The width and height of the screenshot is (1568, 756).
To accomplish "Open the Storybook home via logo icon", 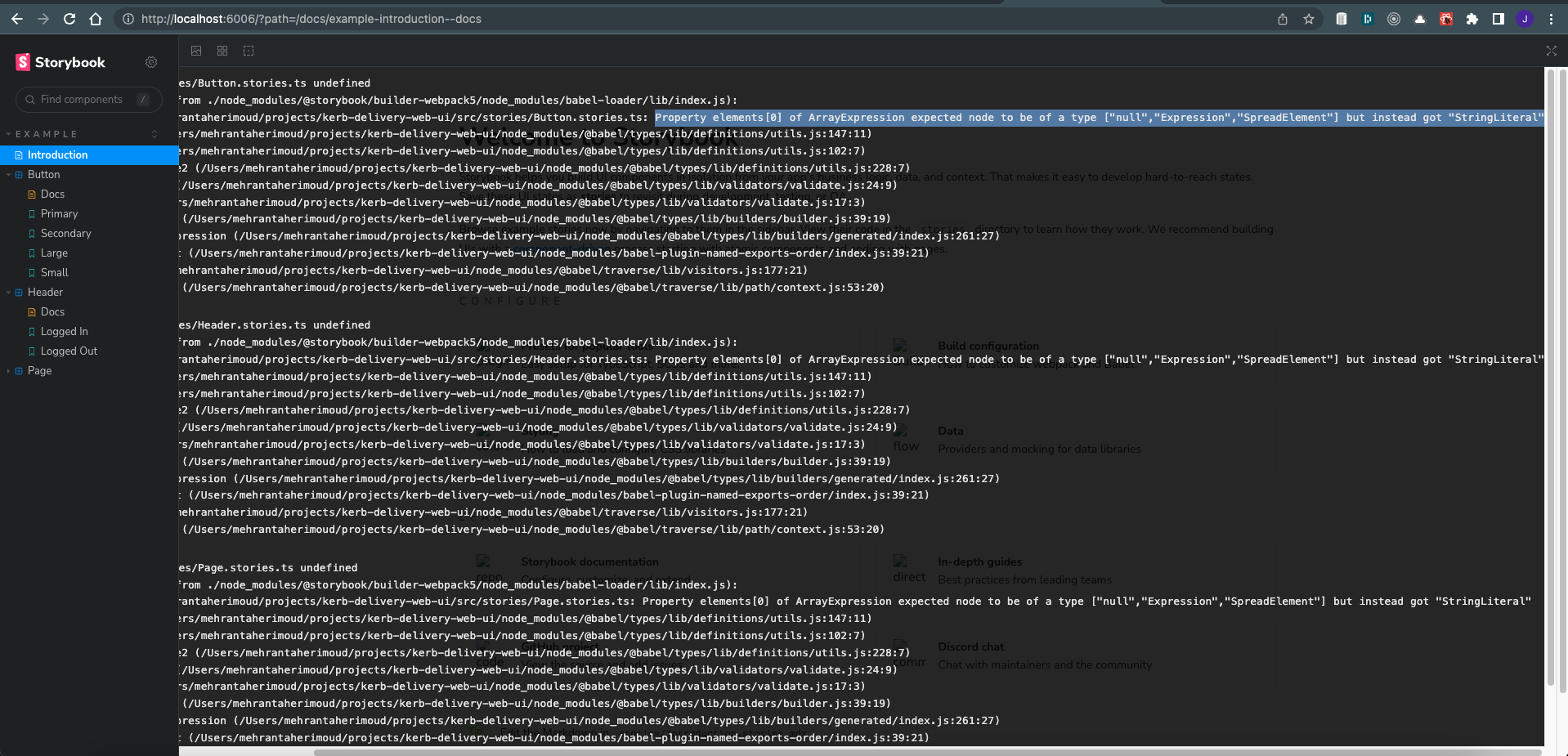I will pyautogui.click(x=22, y=61).
